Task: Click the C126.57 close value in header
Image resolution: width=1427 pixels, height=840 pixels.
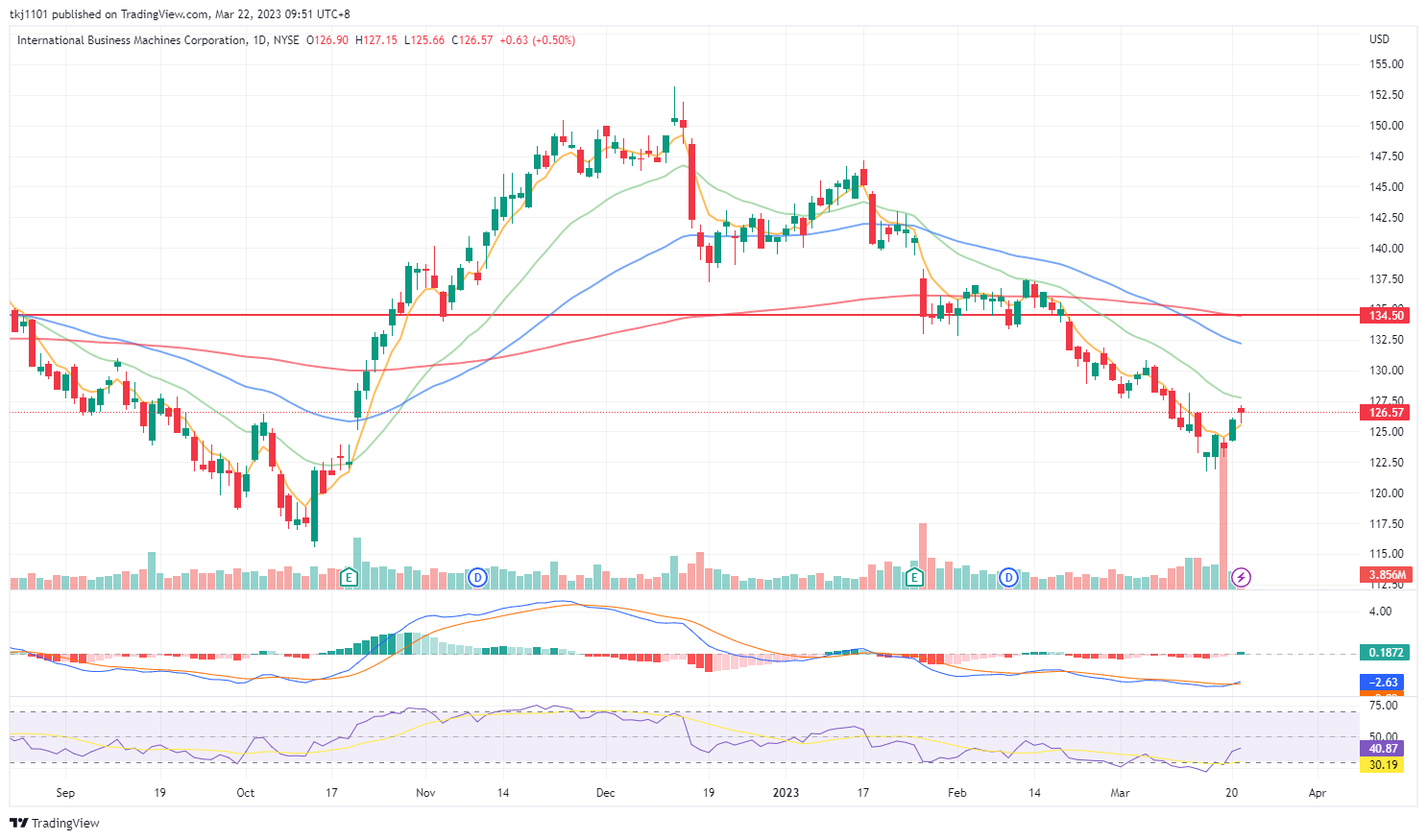Action: [x=472, y=40]
